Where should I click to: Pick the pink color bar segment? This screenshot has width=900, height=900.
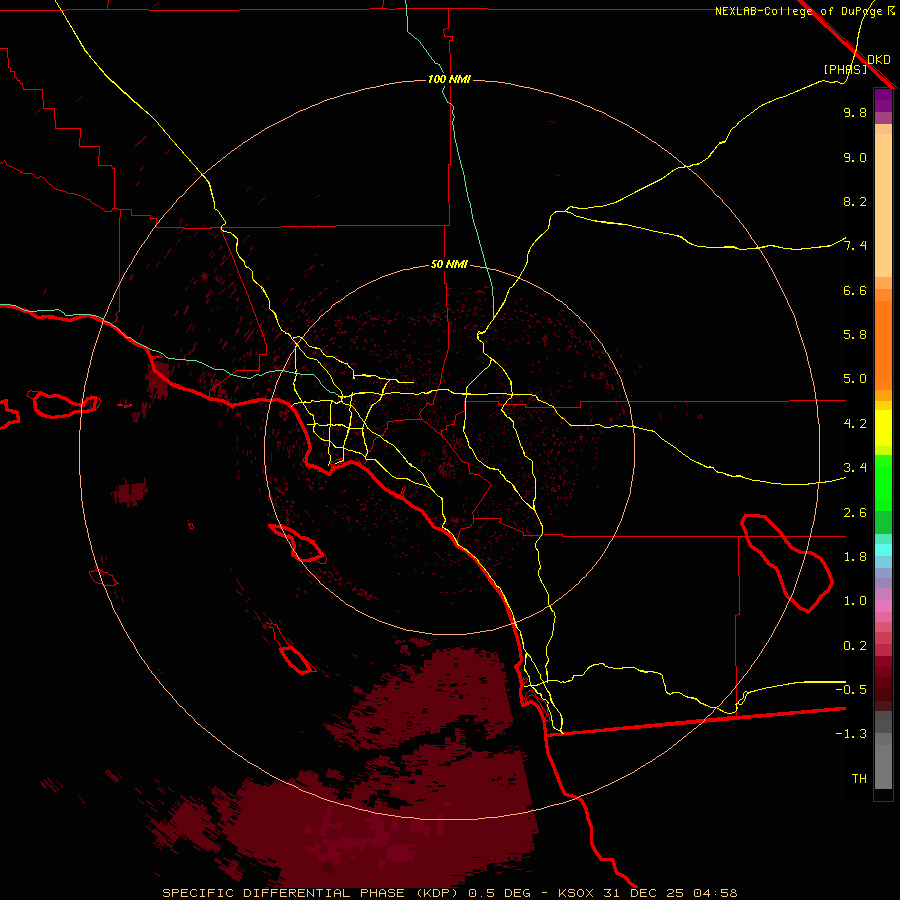883,606
